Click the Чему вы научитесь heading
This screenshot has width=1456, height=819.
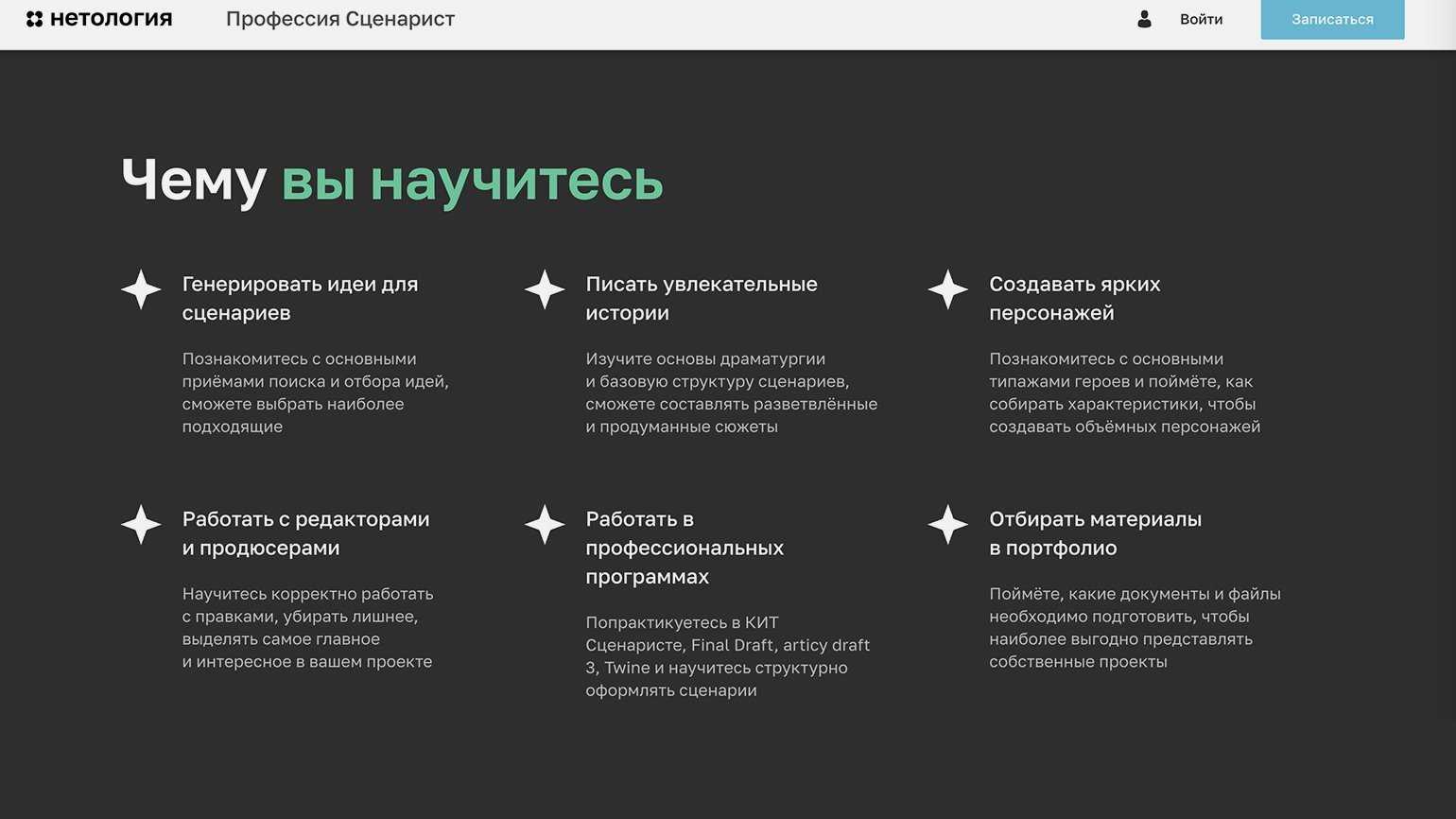pos(392,180)
